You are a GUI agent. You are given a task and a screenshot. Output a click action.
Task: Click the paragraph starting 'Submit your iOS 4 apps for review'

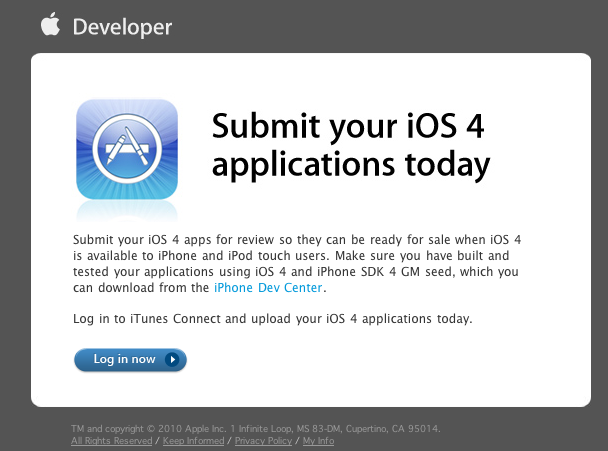(297, 264)
